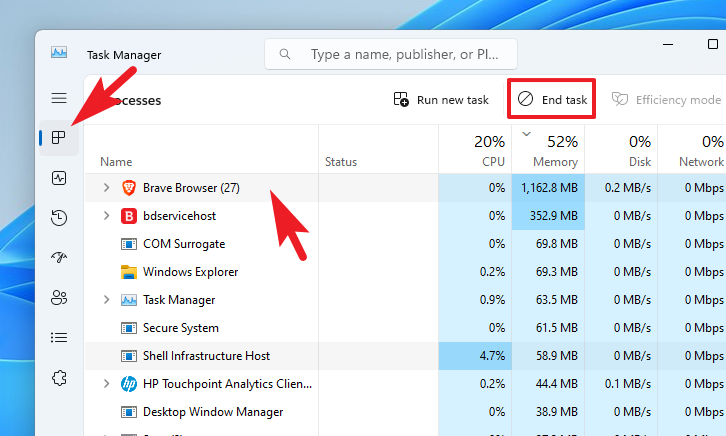Image resolution: width=726 pixels, height=436 pixels.
Task: Click the End task button
Action: point(551,99)
